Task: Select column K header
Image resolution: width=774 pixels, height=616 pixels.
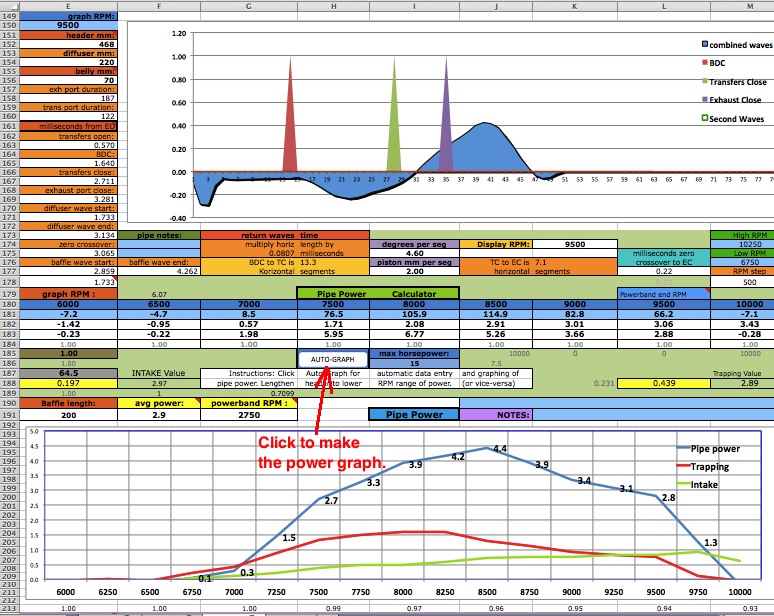Action: tap(575, 6)
